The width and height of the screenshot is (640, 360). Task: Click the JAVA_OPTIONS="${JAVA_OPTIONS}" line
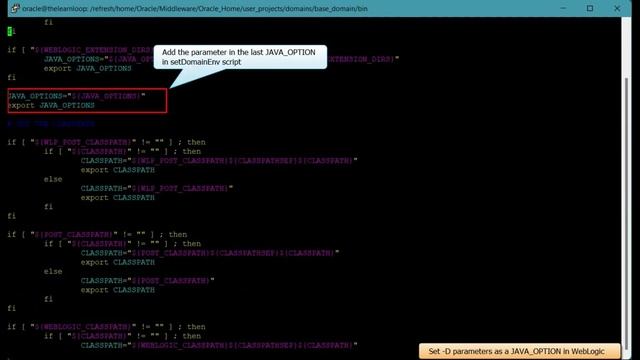pyautogui.click(x=77, y=96)
